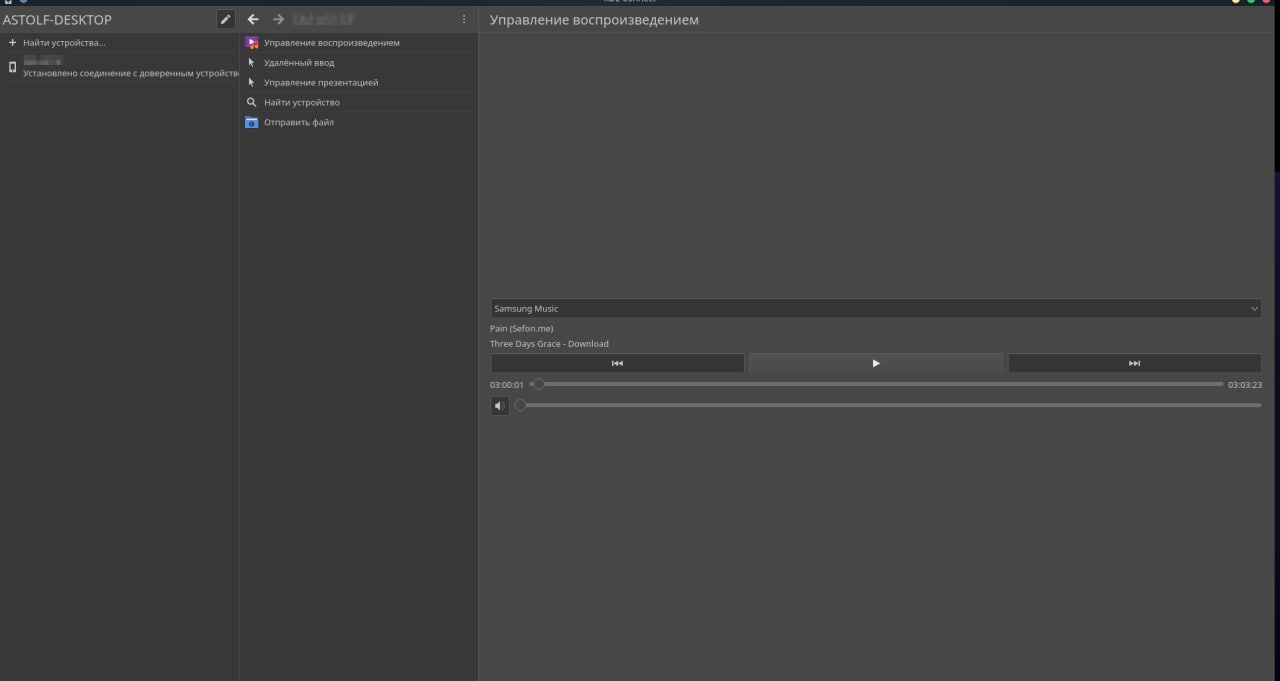Click the magnifier icon beside Найти устройство

pyautogui.click(x=252, y=103)
